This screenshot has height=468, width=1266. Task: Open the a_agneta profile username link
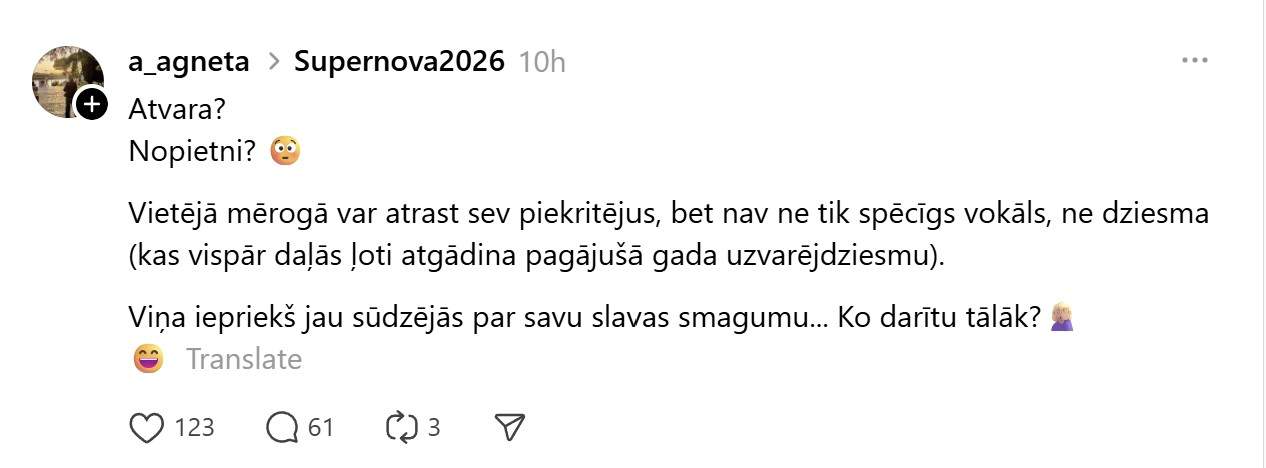tap(189, 62)
